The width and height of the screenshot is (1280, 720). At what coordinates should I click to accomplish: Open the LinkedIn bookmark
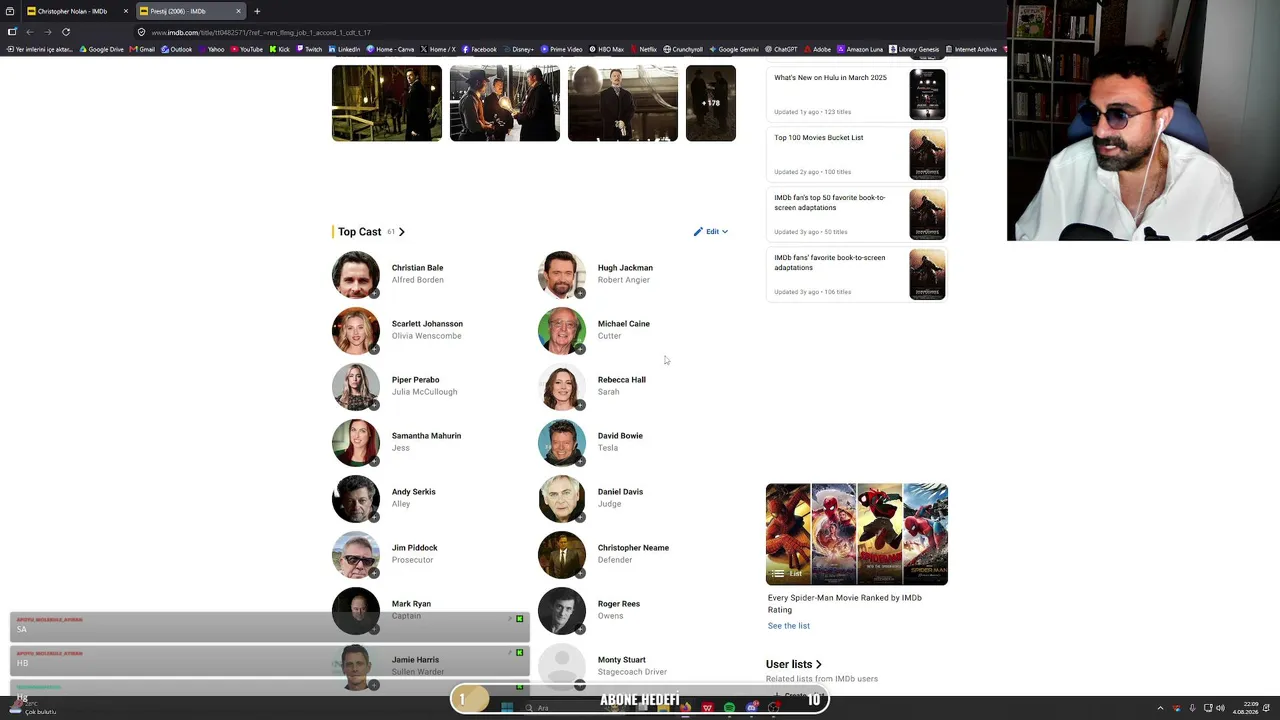point(345,49)
